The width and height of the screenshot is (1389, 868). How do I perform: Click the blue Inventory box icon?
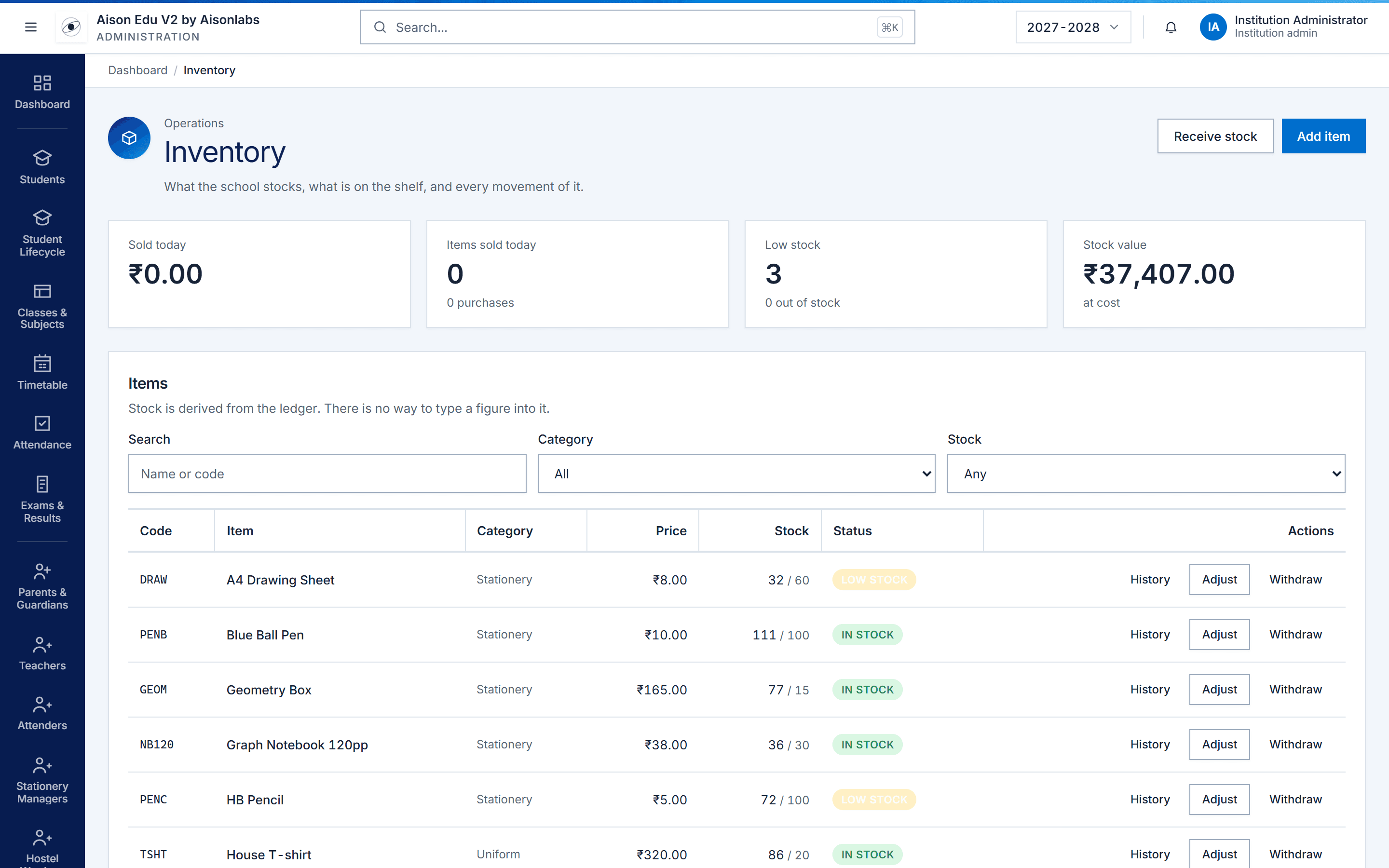tap(129, 138)
